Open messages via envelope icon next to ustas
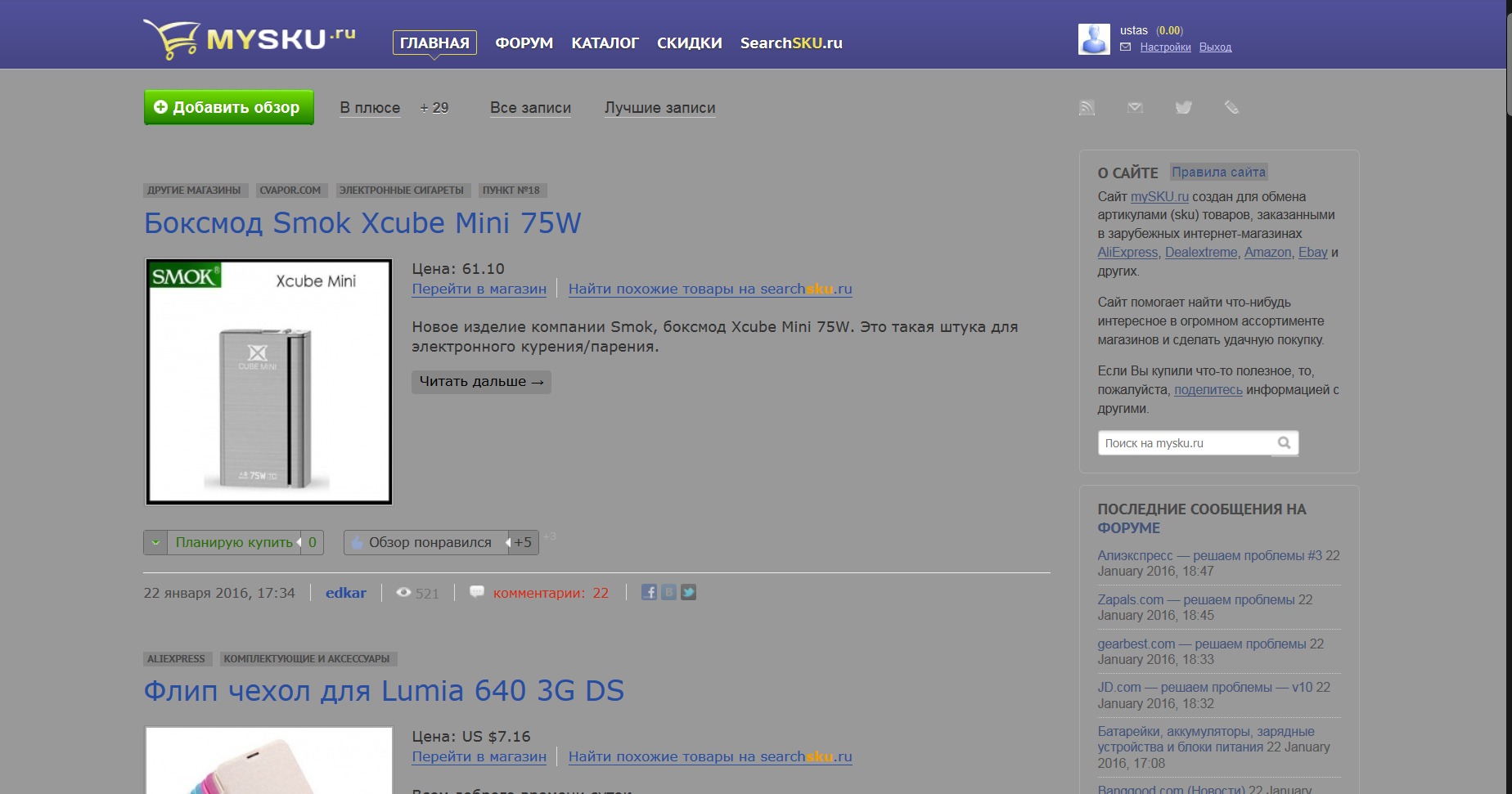Image resolution: width=1512 pixels, height=794 pixels. (x=1126, y=47)
